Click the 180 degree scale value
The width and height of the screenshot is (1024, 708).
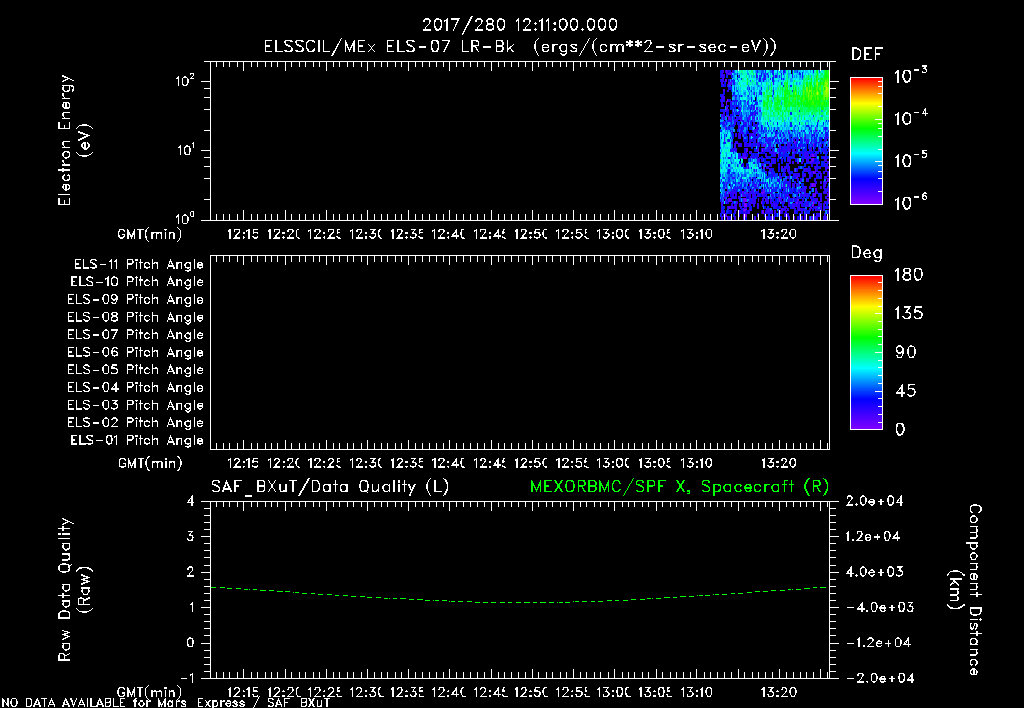pos(908,275)
